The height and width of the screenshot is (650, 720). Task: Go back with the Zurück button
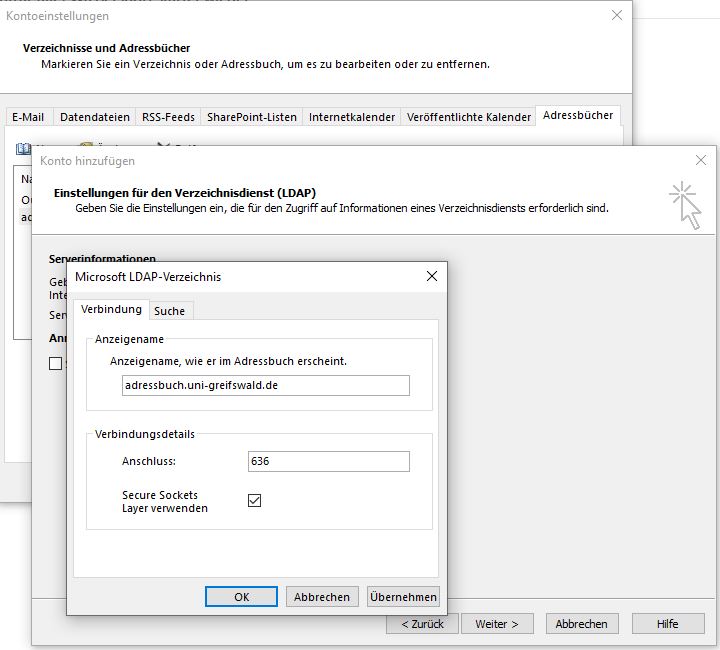pyautogui.click(x=424, y=624)
